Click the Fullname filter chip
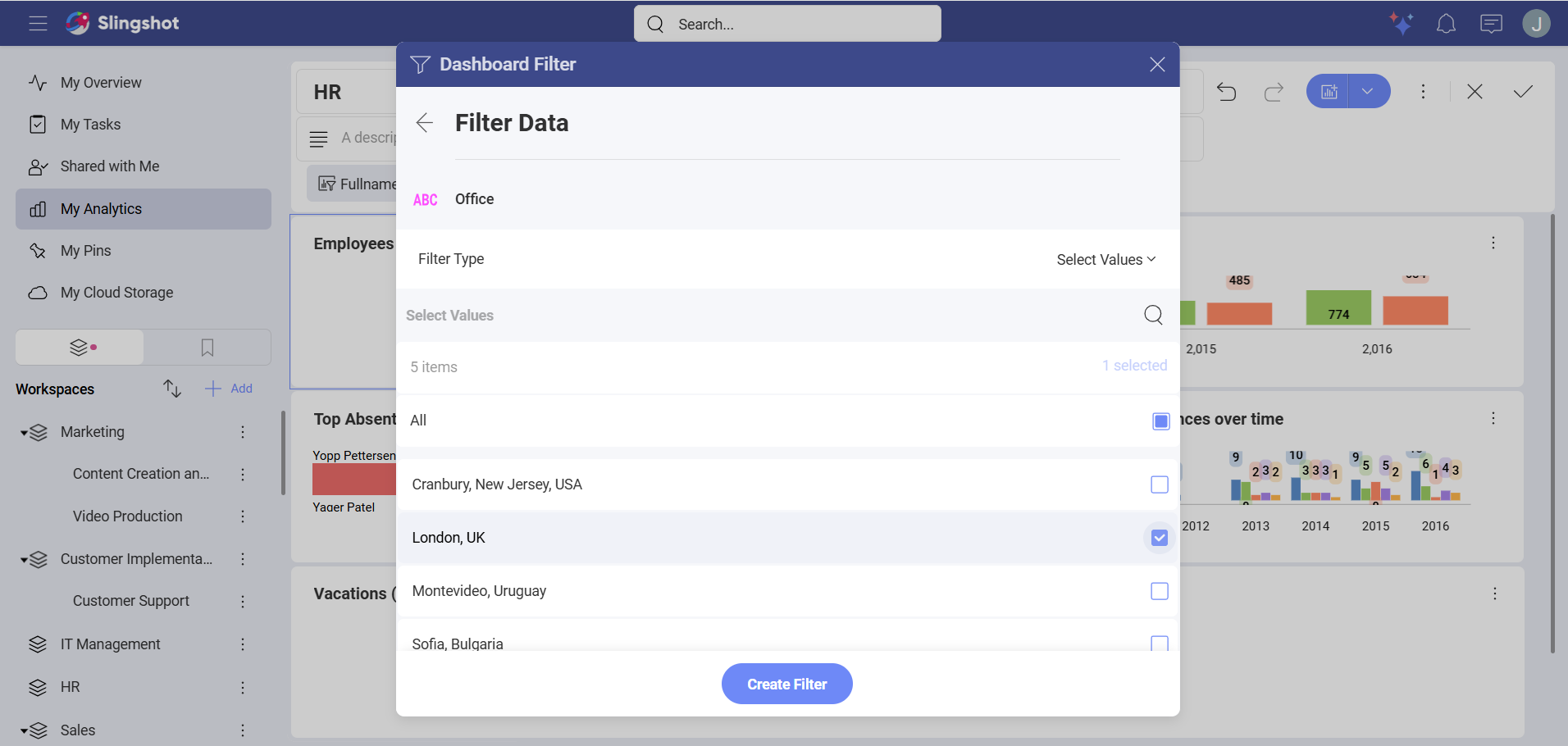 (x=353, y=184)
